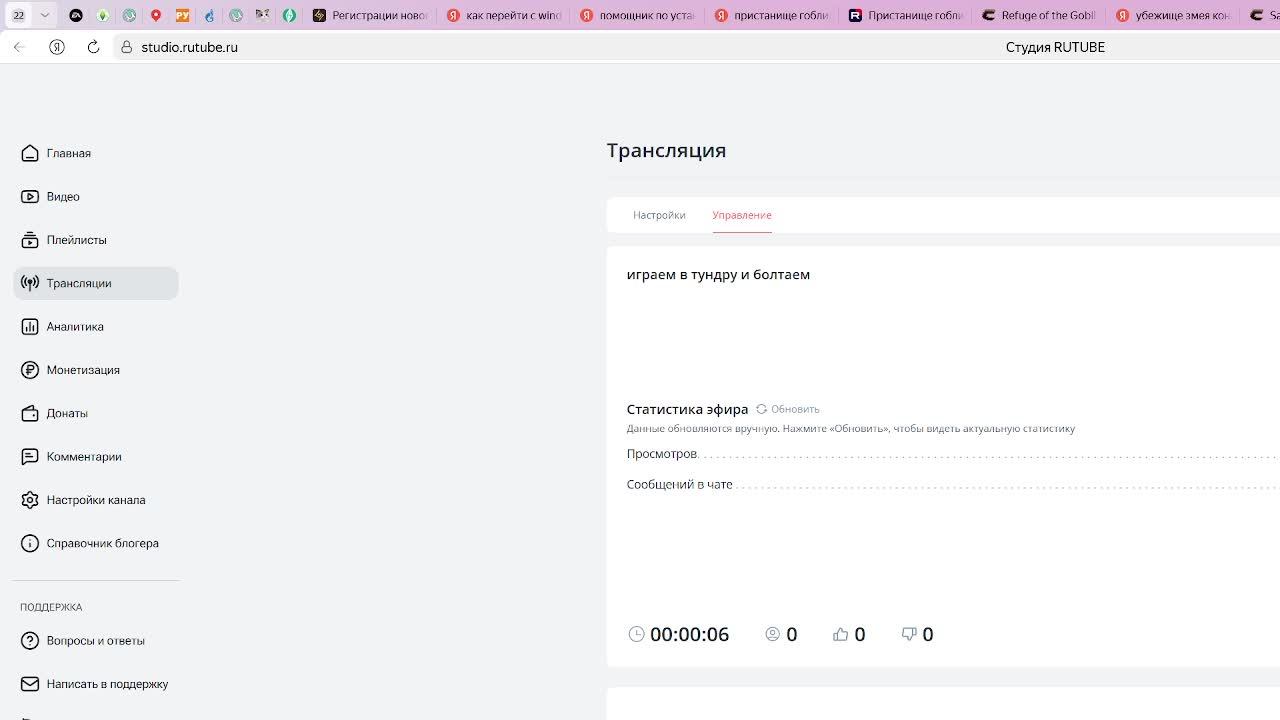Click the Yandex Я button in toolbar
This screenshot has height=720, width=1280.
click(57, 47)
